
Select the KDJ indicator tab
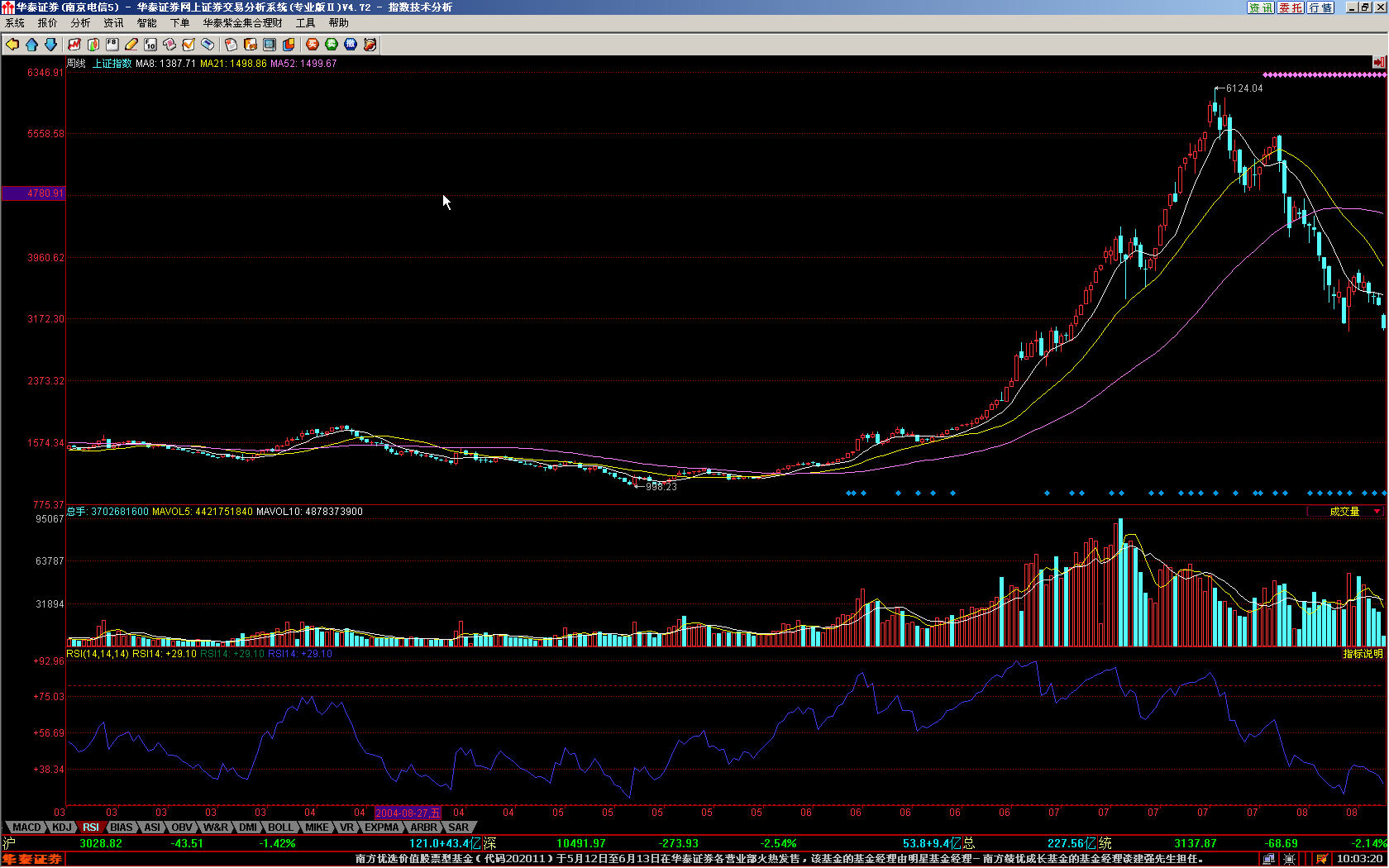pos(62,827)
